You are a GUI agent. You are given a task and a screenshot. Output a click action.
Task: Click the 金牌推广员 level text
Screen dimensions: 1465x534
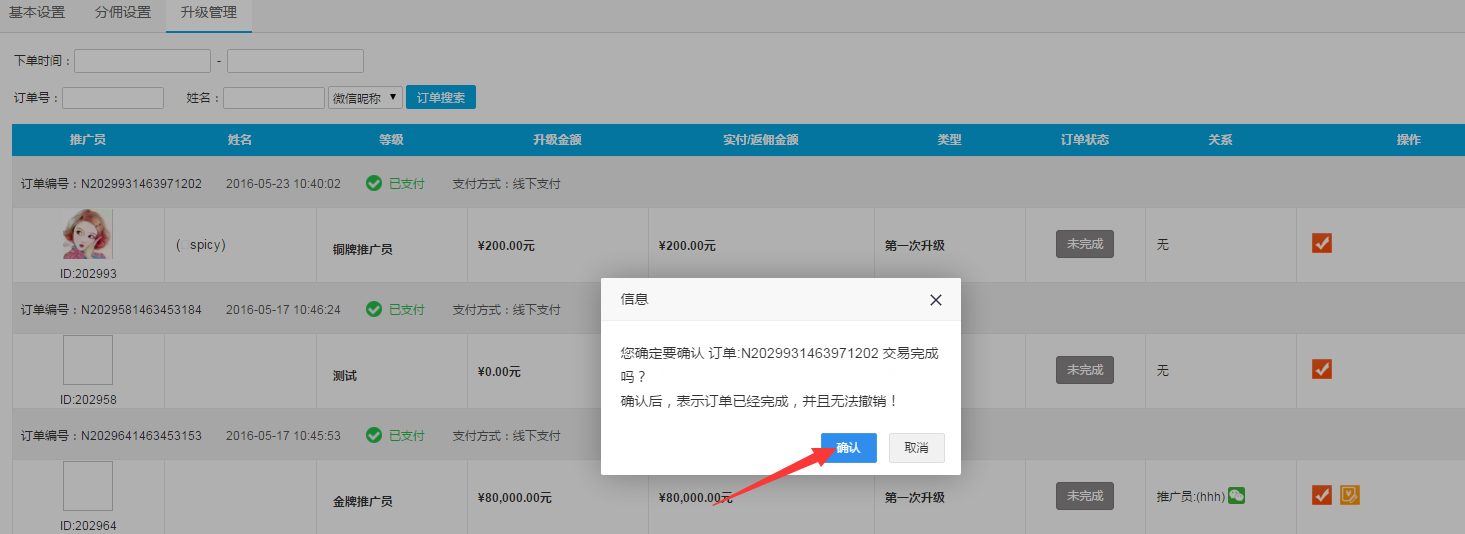click(x=363, y=501)
